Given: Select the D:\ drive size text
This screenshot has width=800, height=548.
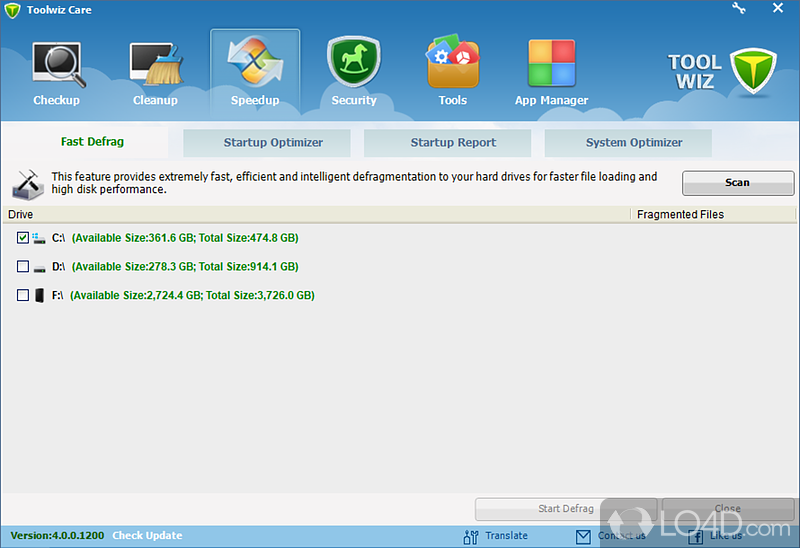Looking at the screenshot, I should [x=185, y=267].
